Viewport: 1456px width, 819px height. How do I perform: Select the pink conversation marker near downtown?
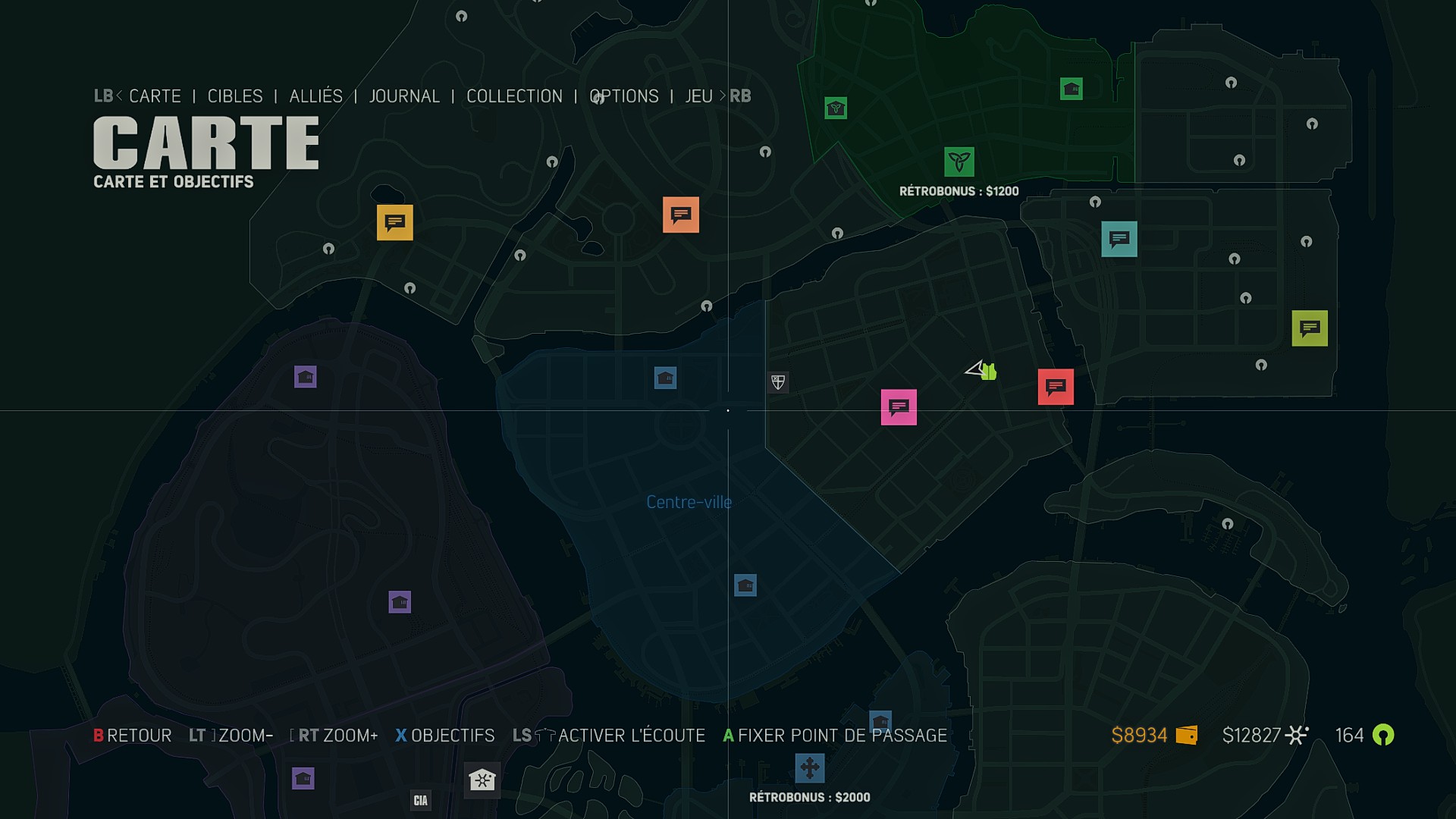899,407
